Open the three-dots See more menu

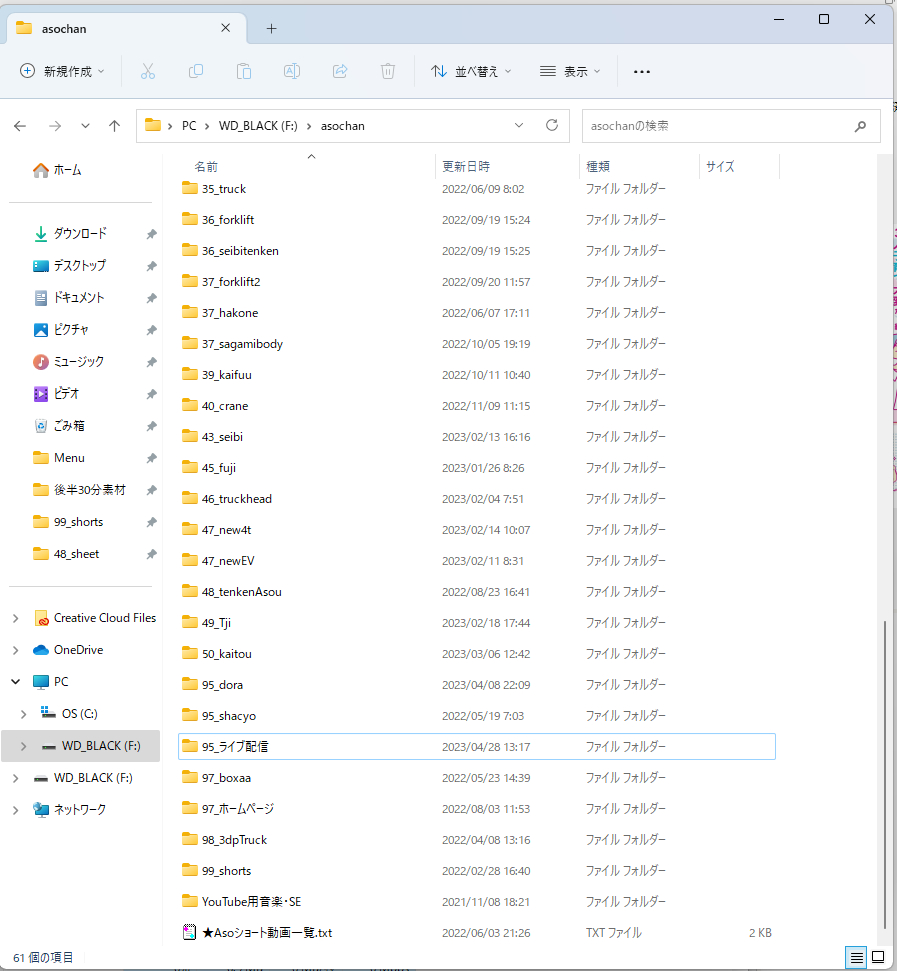[x=642, y=72]
